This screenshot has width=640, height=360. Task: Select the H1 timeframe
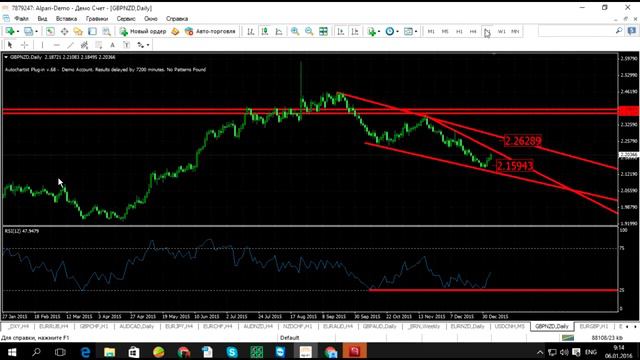coord(459,31)
